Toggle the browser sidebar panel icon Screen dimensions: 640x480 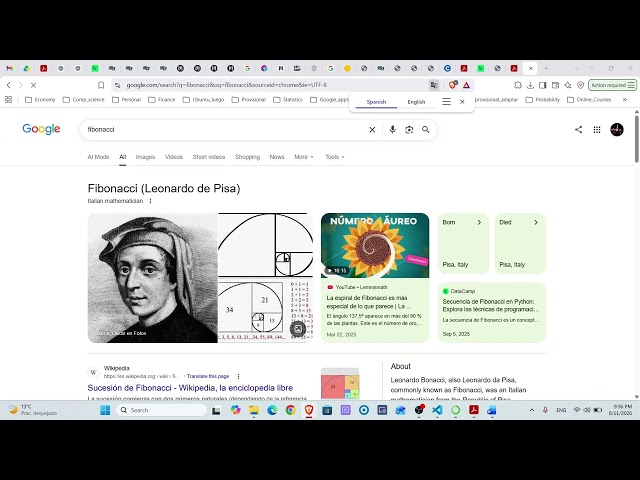pos(542,85)
